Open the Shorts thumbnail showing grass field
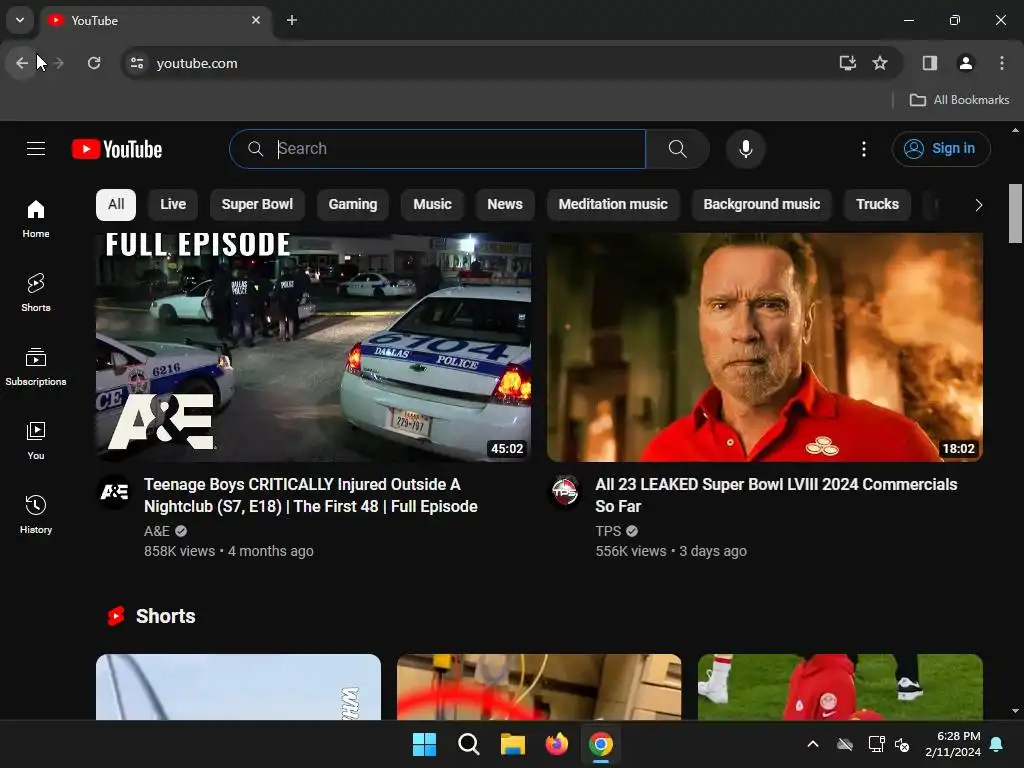Image resolution: width=1024 pixels, height=768 pixels. tap(840, 687)
